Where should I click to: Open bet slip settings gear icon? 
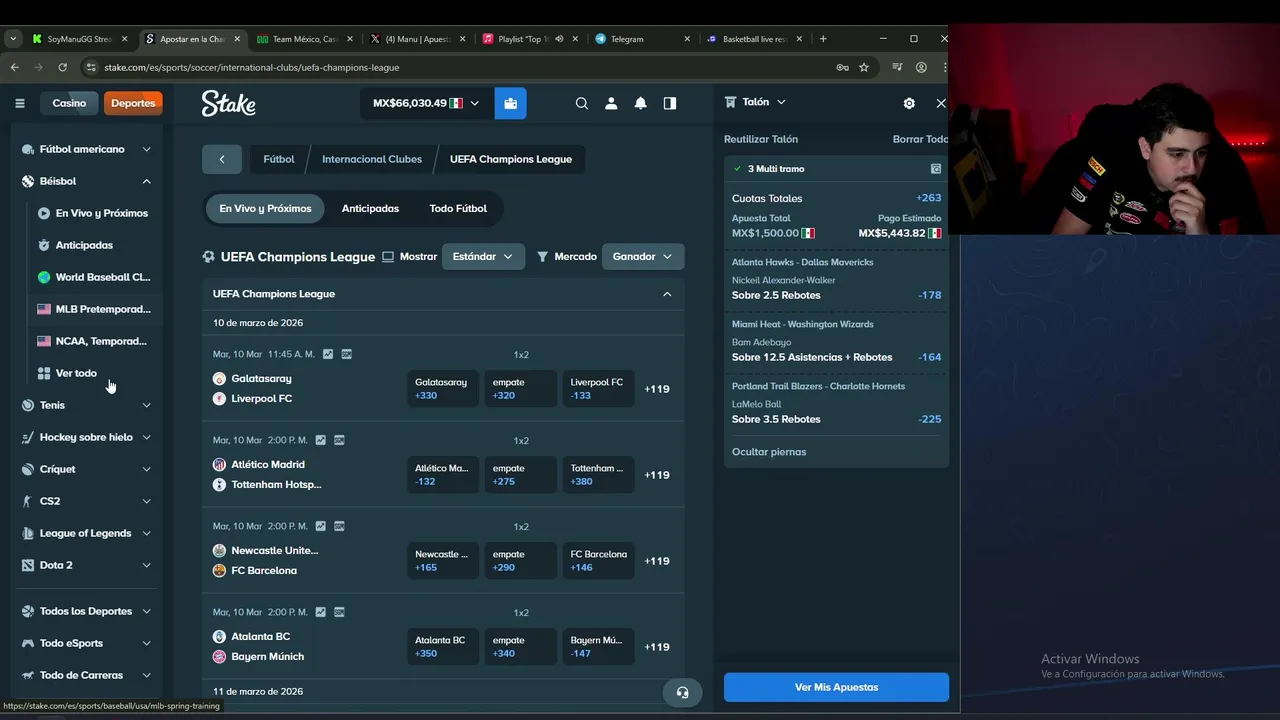point(909,103)
